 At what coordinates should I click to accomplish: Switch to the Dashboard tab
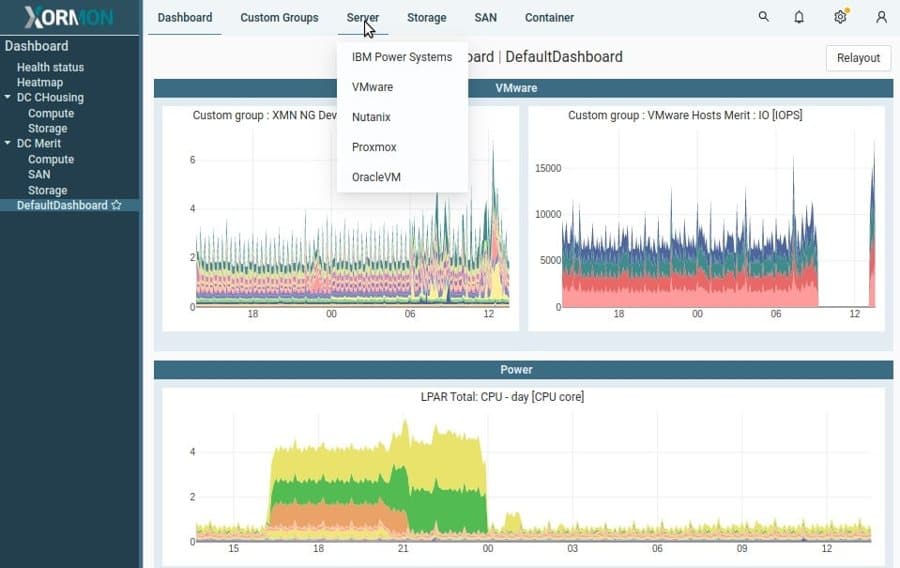(x=185, y=18)
